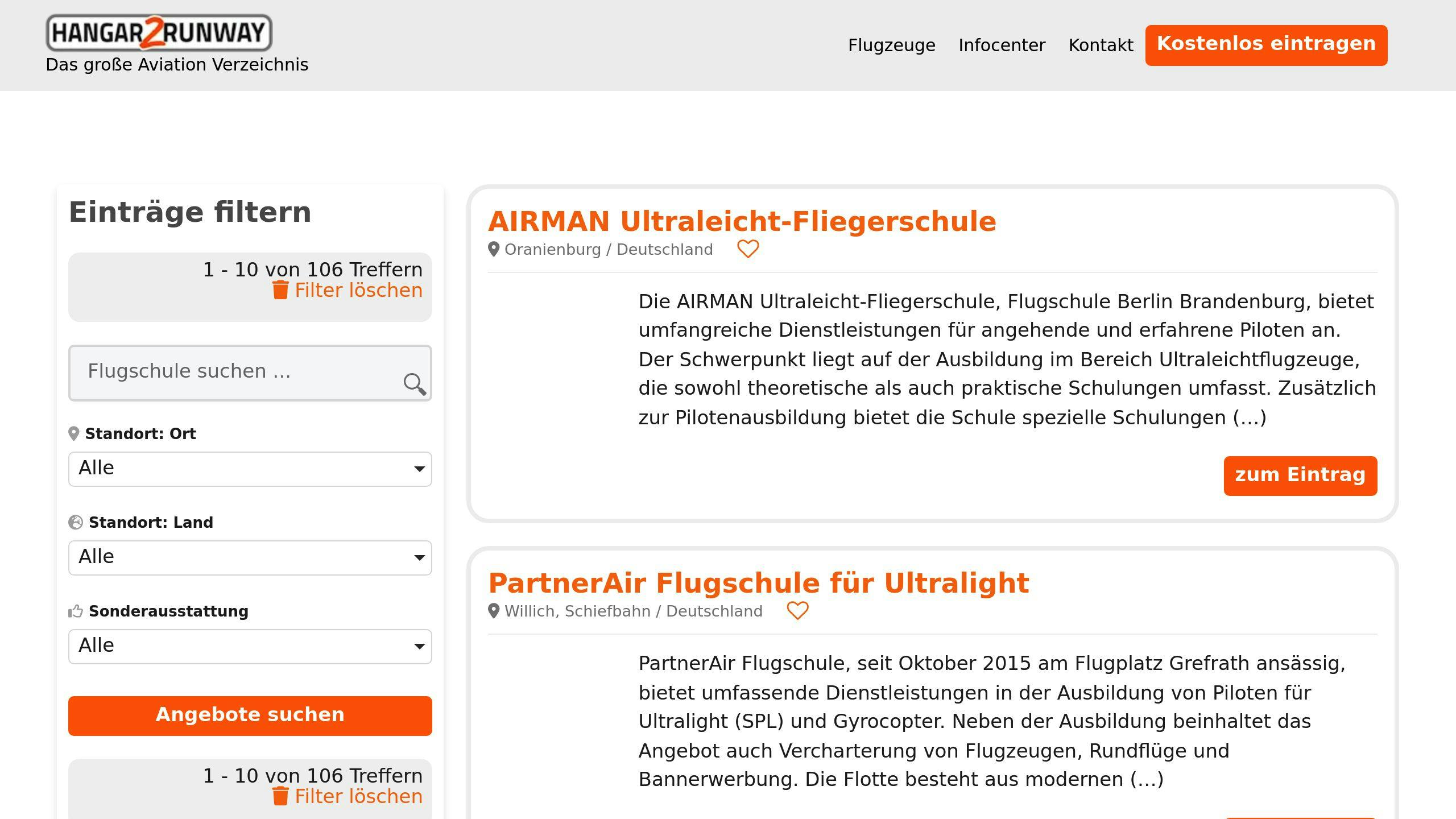The image size is (1456, 819).
Task: Click the bottom trash icon Filter löschen
Action: click(x=280, y=796)
